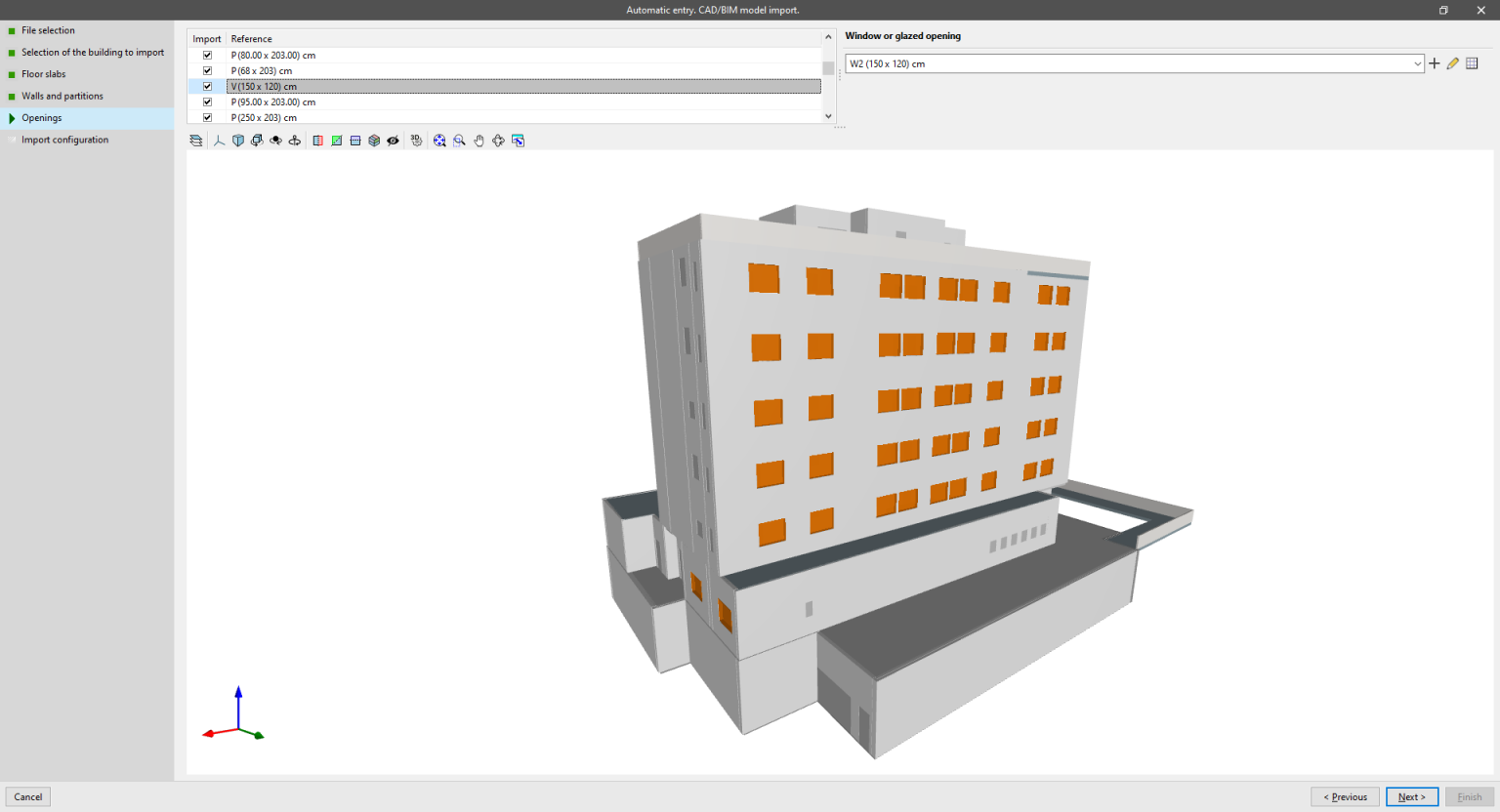The height and width of the screenshot is (812, 1500).
Task: Cancel the CAD/BIM model import
Action: pos(27,796)
